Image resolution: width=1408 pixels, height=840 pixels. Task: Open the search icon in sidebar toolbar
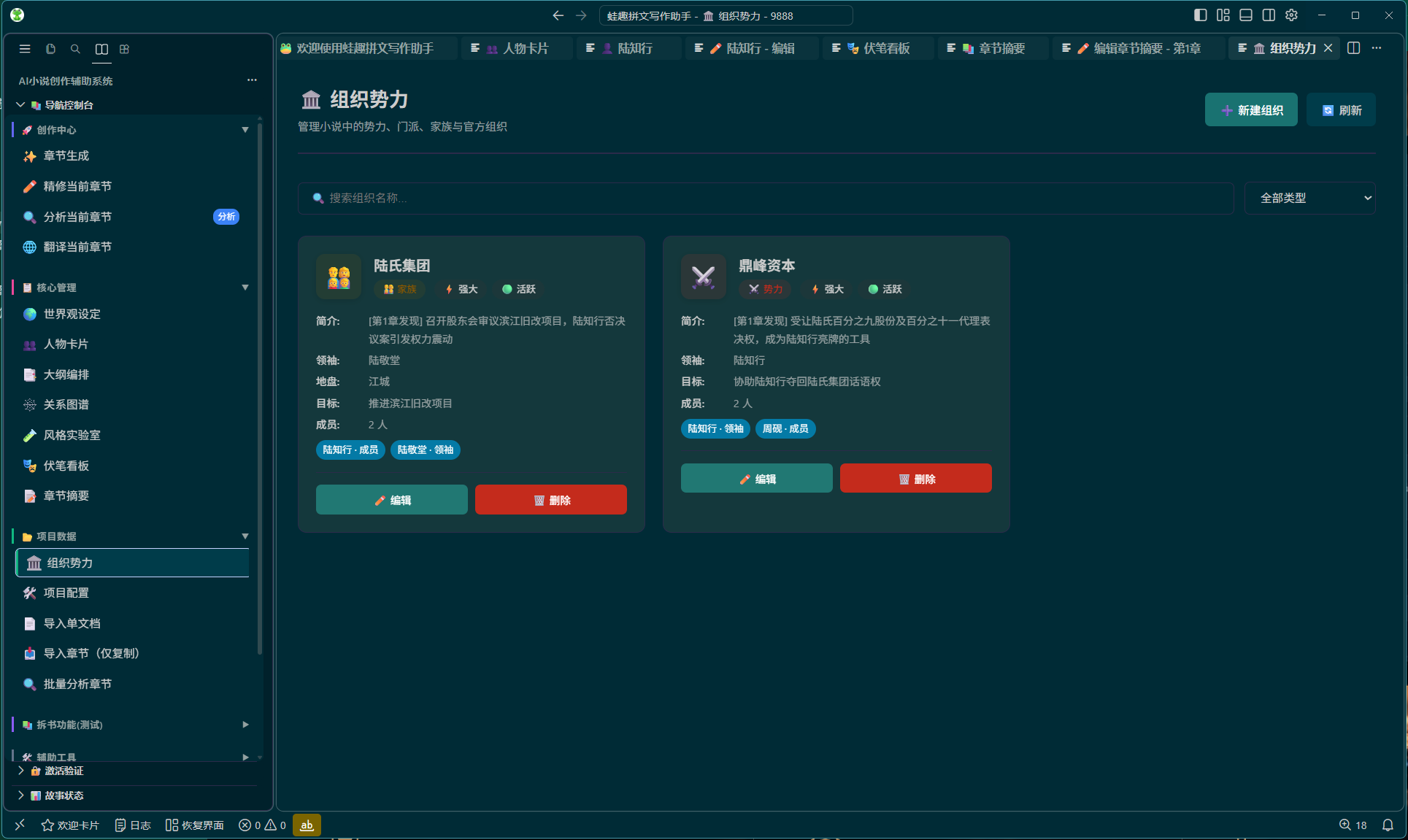(x=75, y=49)
